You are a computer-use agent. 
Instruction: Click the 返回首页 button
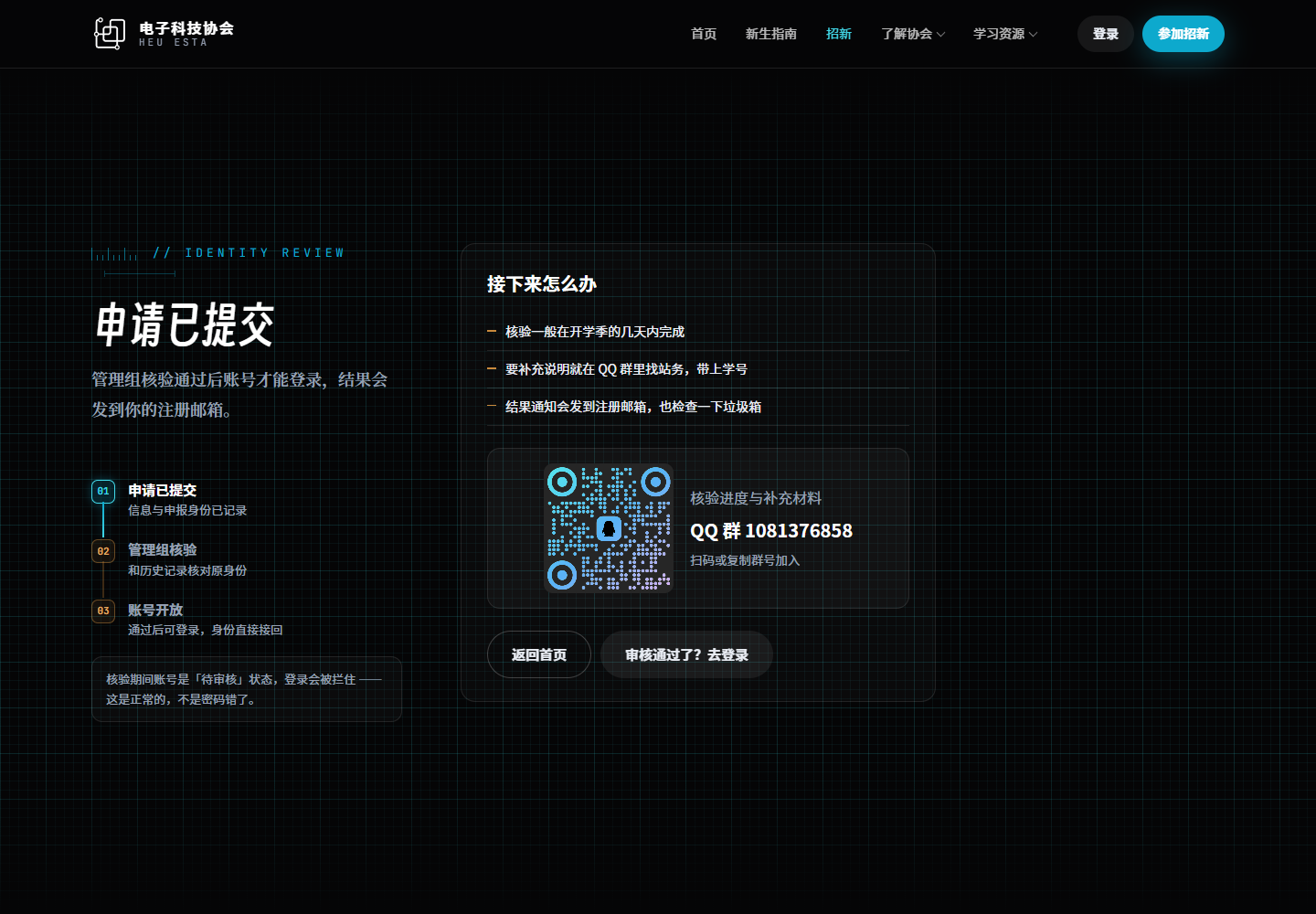pos(539,654)
